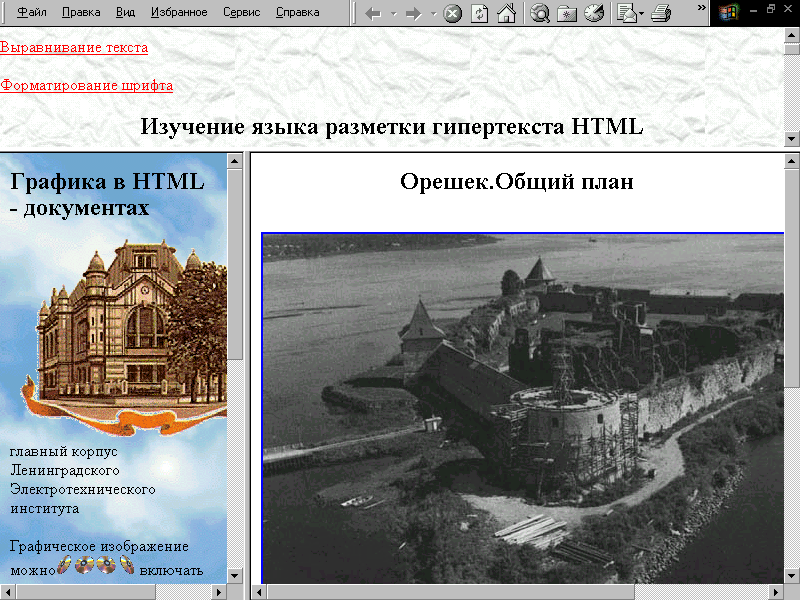Screen dimensions: 800x600
Task: Click the text Графическое изображение
Action: tap(99, 546)
